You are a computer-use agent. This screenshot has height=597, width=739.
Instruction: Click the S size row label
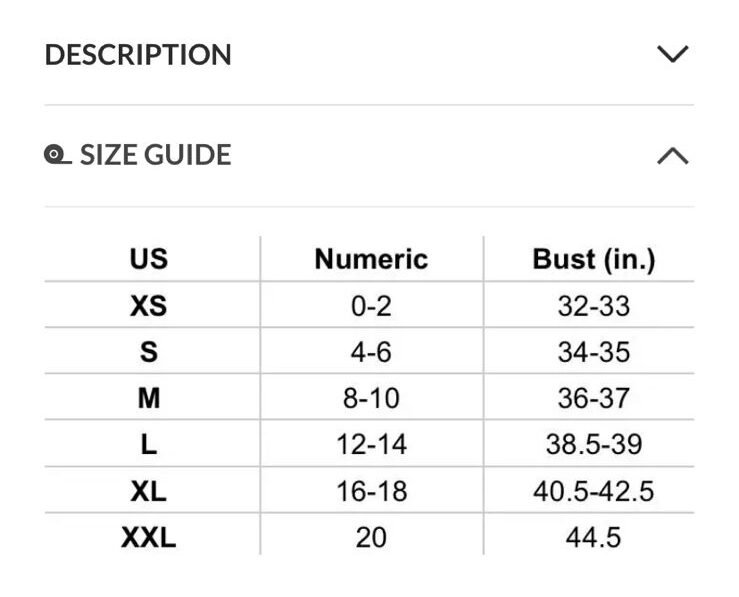[149, 352]
